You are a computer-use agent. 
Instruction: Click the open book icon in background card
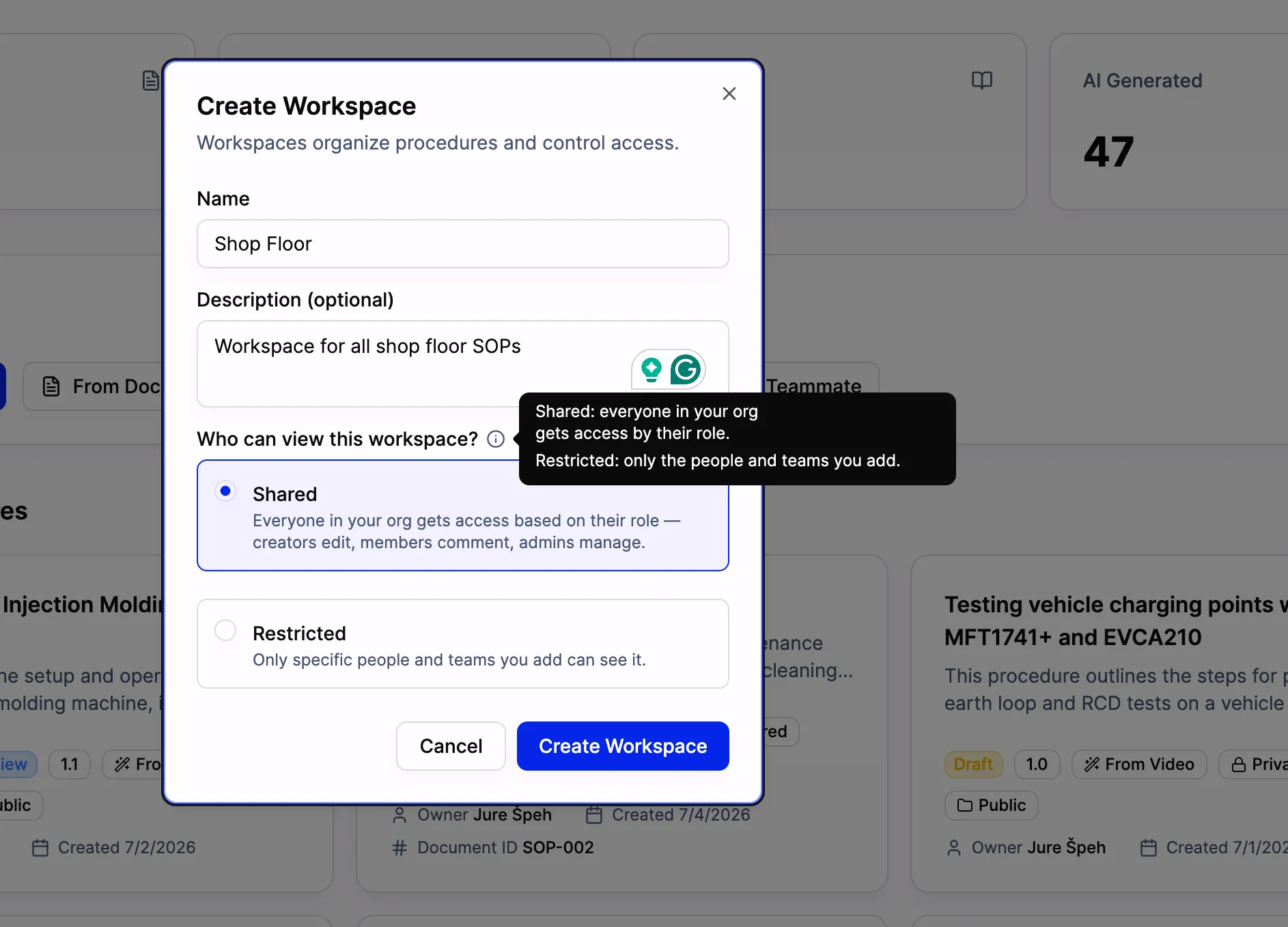click(982, 81)
